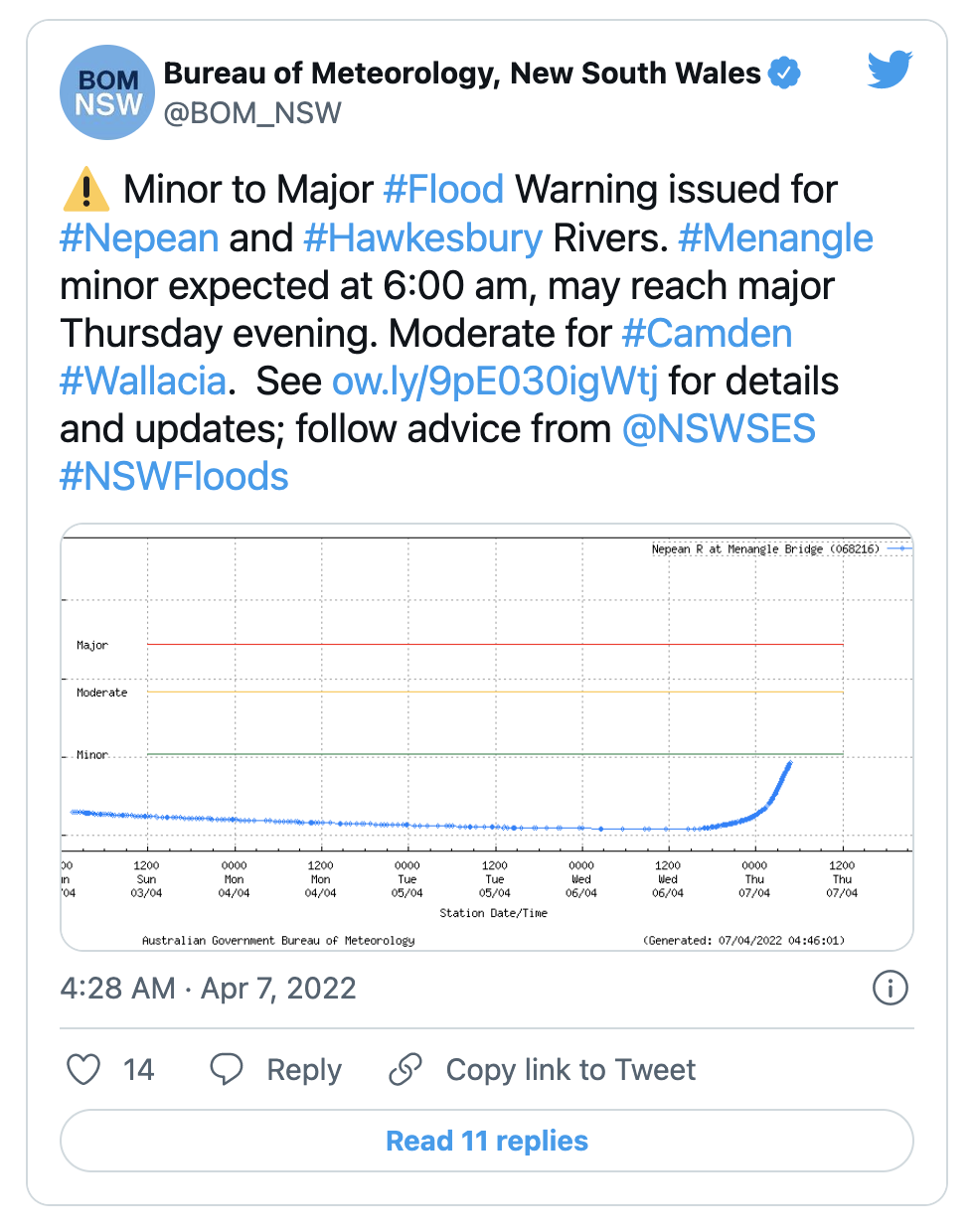
Task: Open the BOM NSW profile avatar
Action: tap(107, 92)
